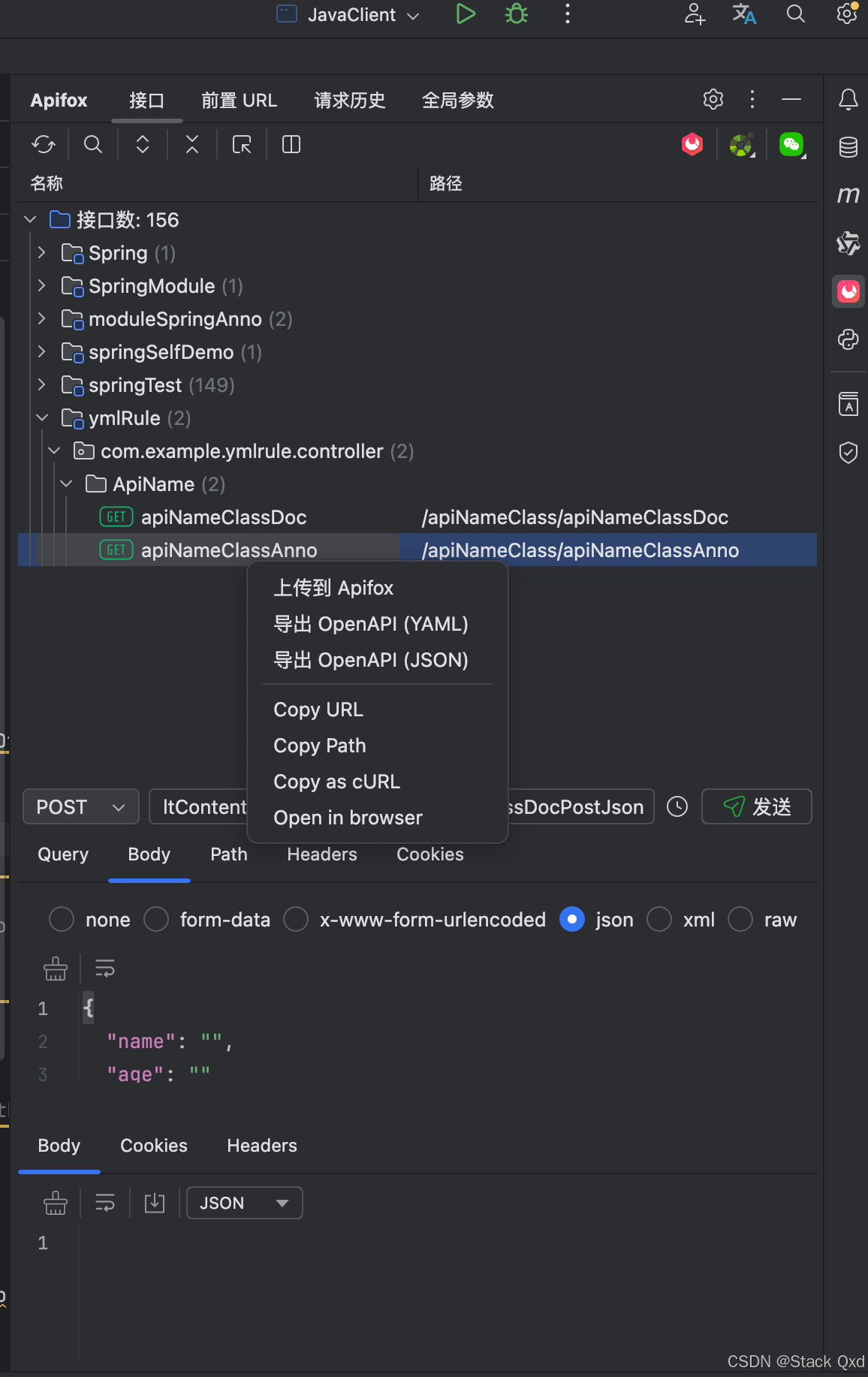The image size is (868, 1377).
Task: Open request history clock icon
Action: tap(677, 806)
